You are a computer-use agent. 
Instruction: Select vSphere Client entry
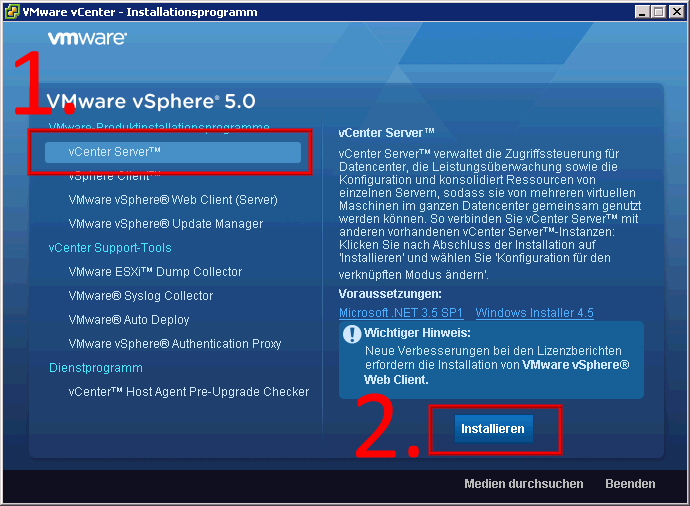(114, 176)
